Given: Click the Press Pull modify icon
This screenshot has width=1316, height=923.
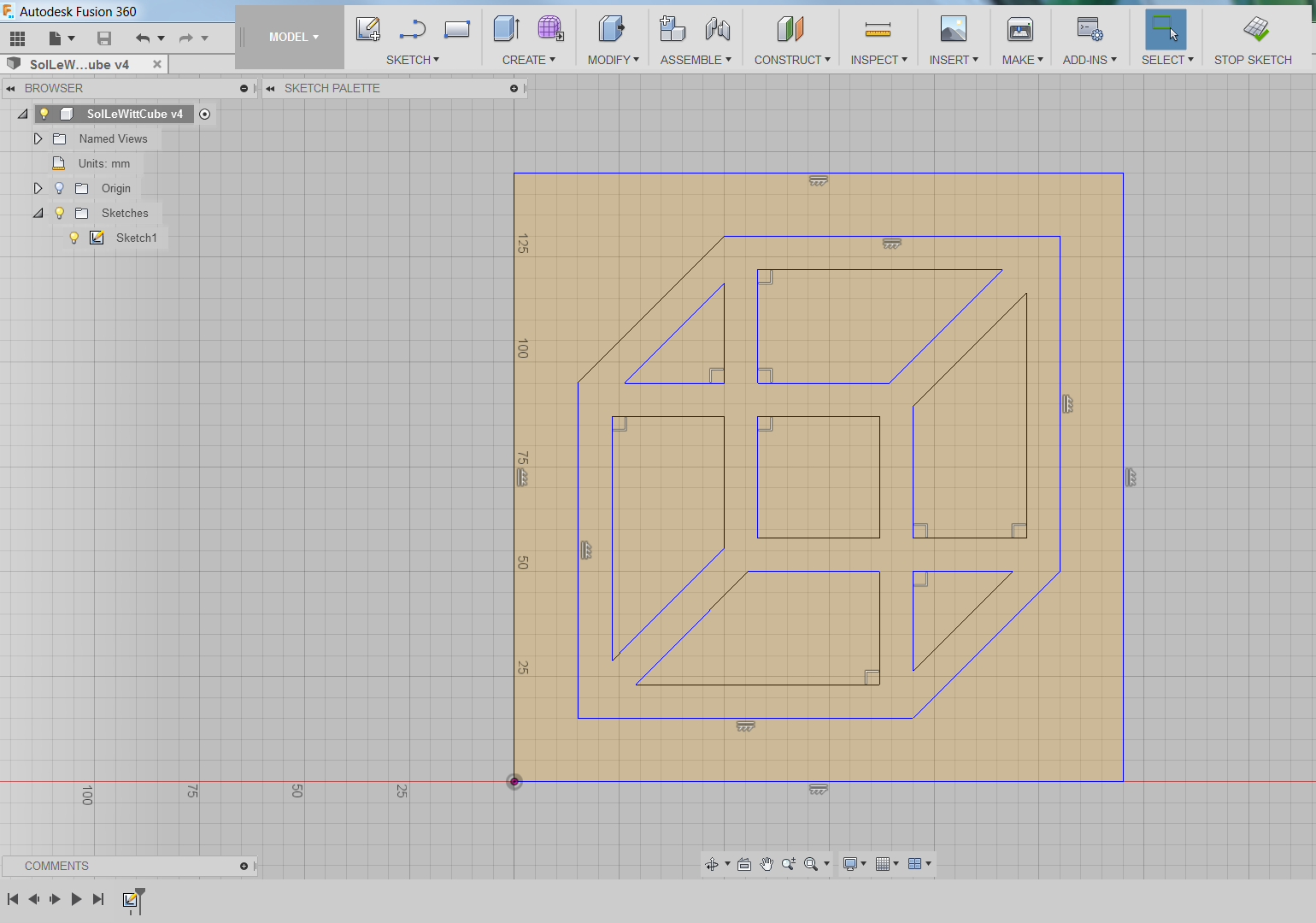Looking at the screenshot, I should coord(612,29).
